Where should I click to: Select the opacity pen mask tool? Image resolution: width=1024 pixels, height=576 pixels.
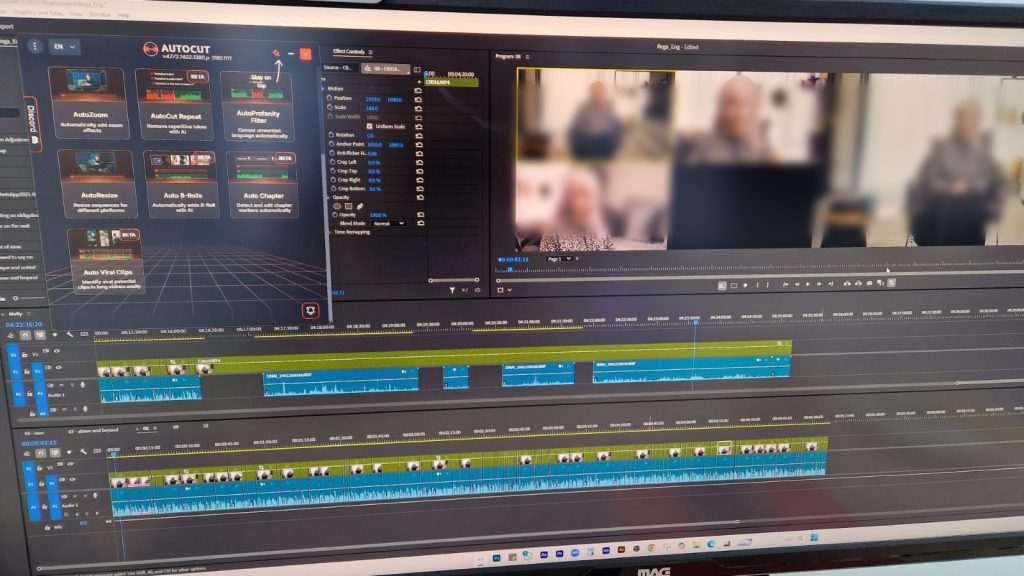tap(359, 206)
